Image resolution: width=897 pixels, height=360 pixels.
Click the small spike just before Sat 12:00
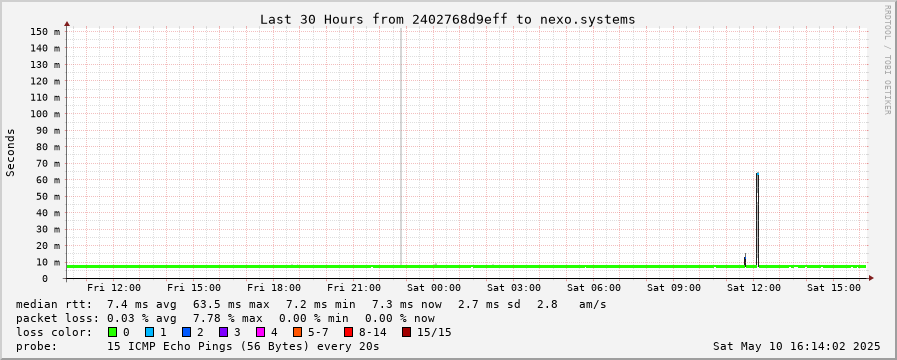pyautogui.click(x=745, y=260)
